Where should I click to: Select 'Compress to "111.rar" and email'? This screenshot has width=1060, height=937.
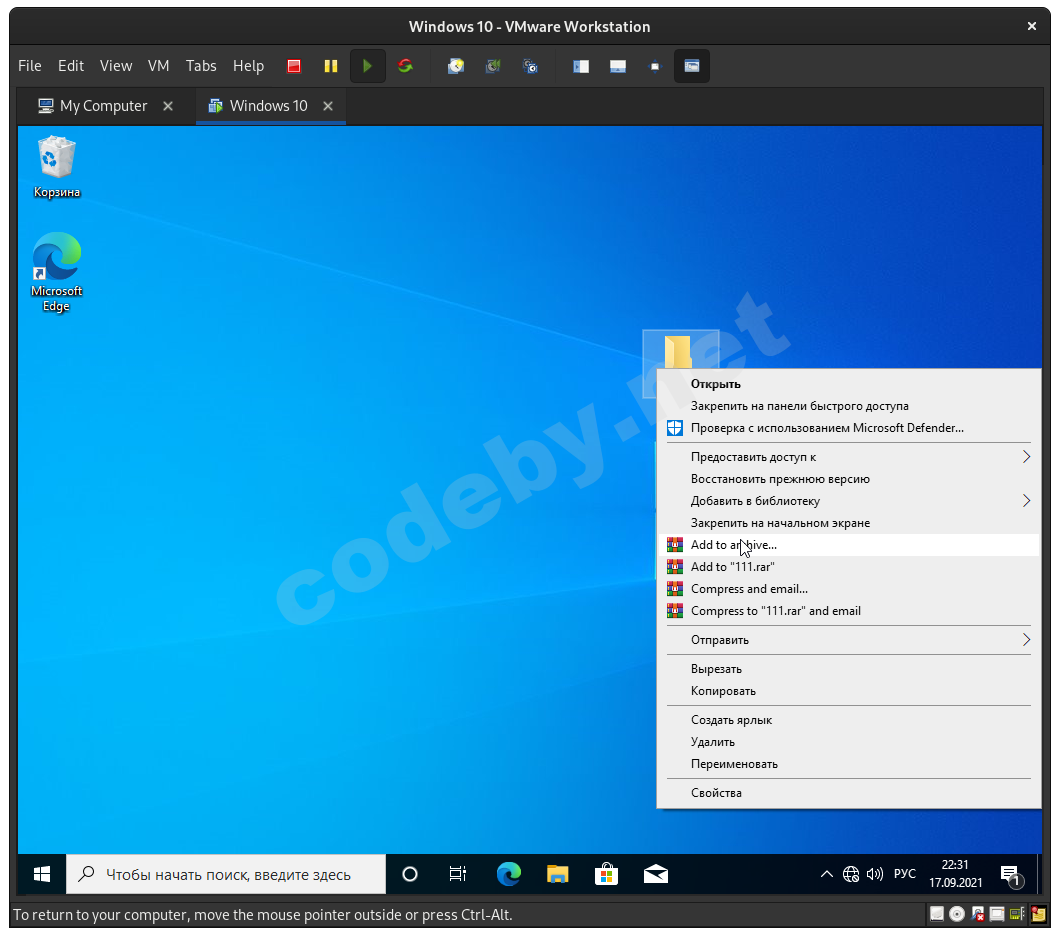click(849, 611)
